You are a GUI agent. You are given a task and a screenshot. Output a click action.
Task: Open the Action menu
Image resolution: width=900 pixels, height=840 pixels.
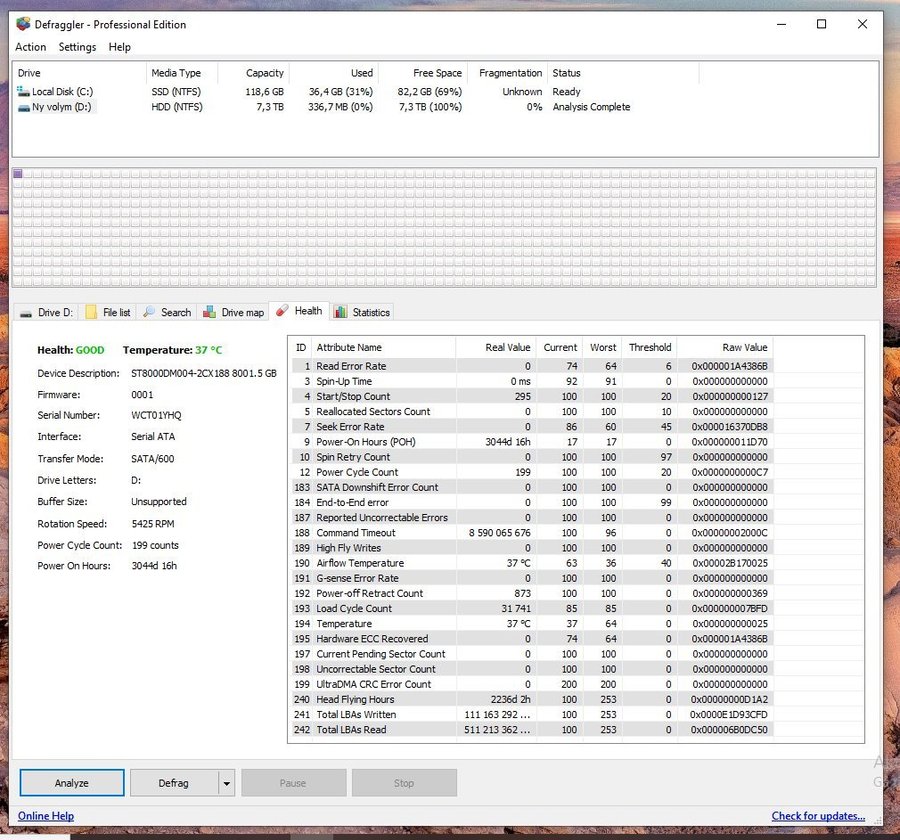(x=30, y=47)
